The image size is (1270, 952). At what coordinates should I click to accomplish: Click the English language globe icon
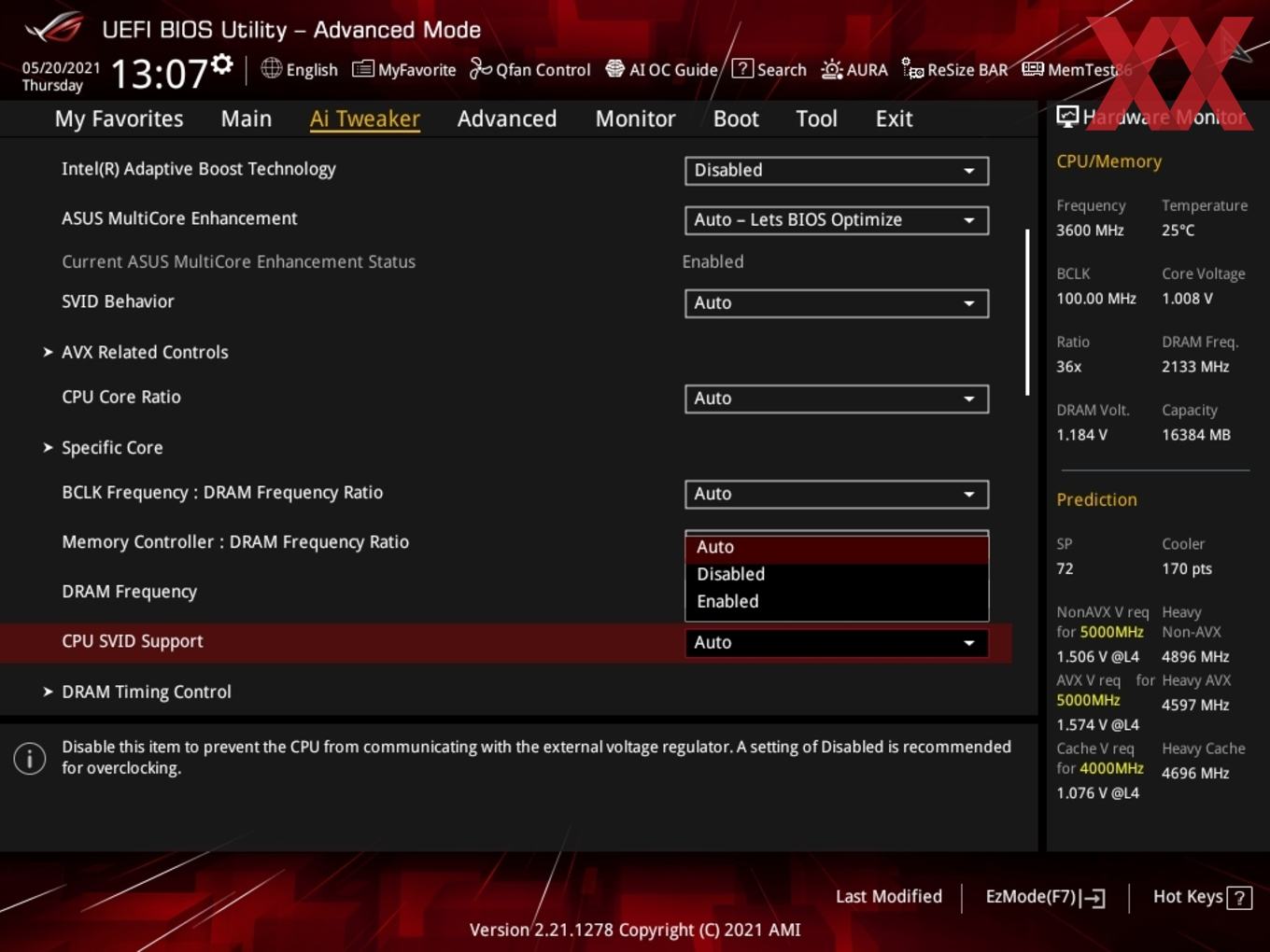pos(271,68)
